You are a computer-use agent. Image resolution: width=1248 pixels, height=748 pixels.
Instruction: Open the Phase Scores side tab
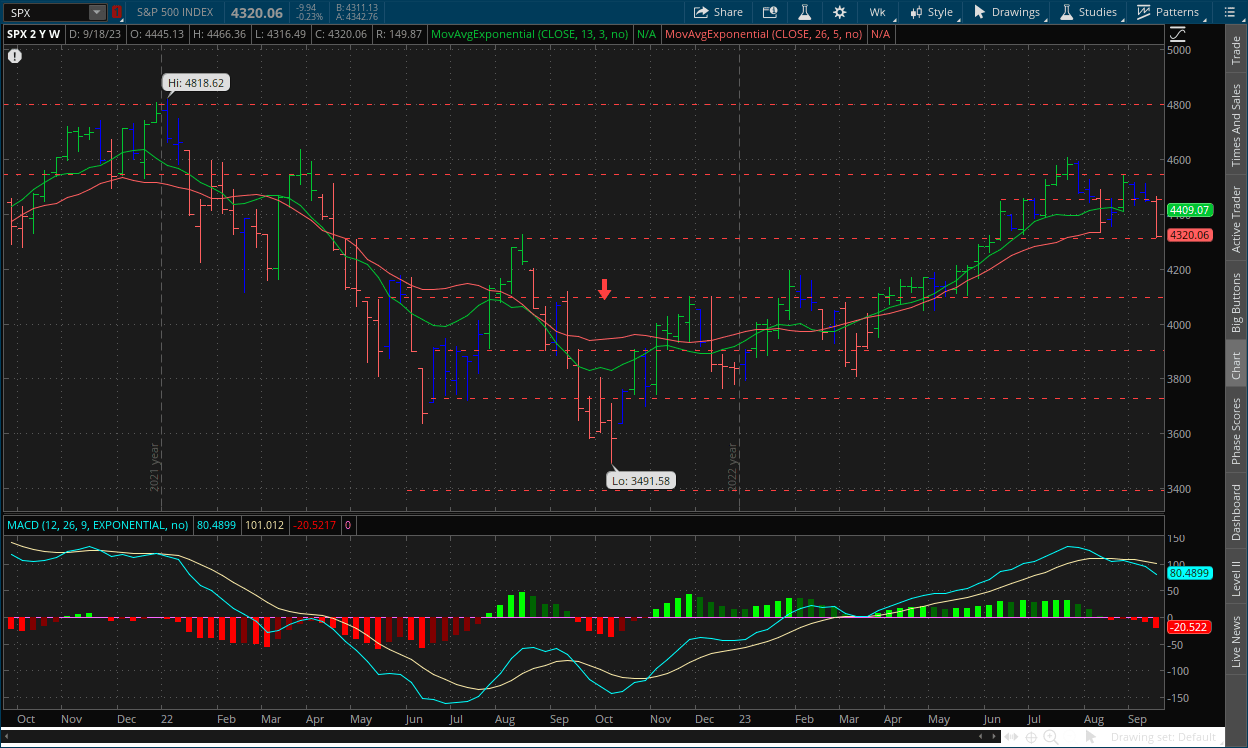1236,431
